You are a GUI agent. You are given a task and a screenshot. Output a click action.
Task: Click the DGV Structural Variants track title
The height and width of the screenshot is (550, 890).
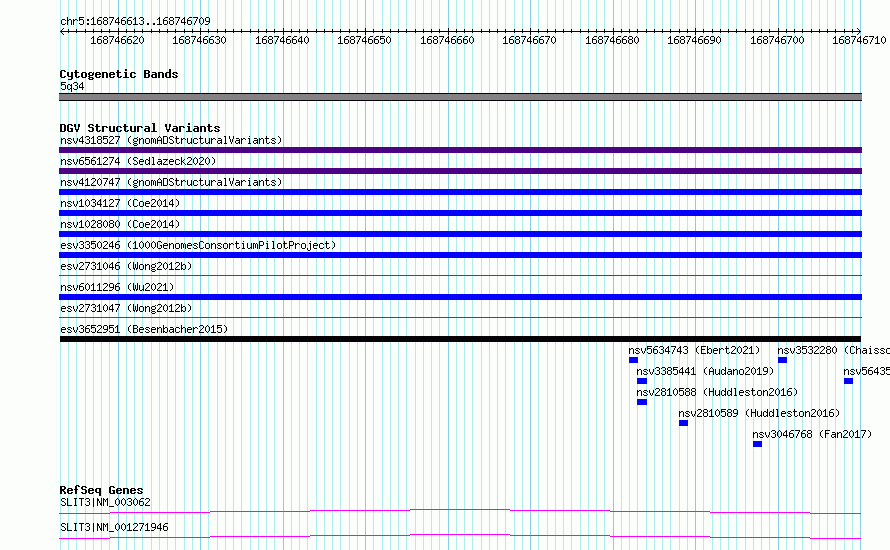click(140, 128)
